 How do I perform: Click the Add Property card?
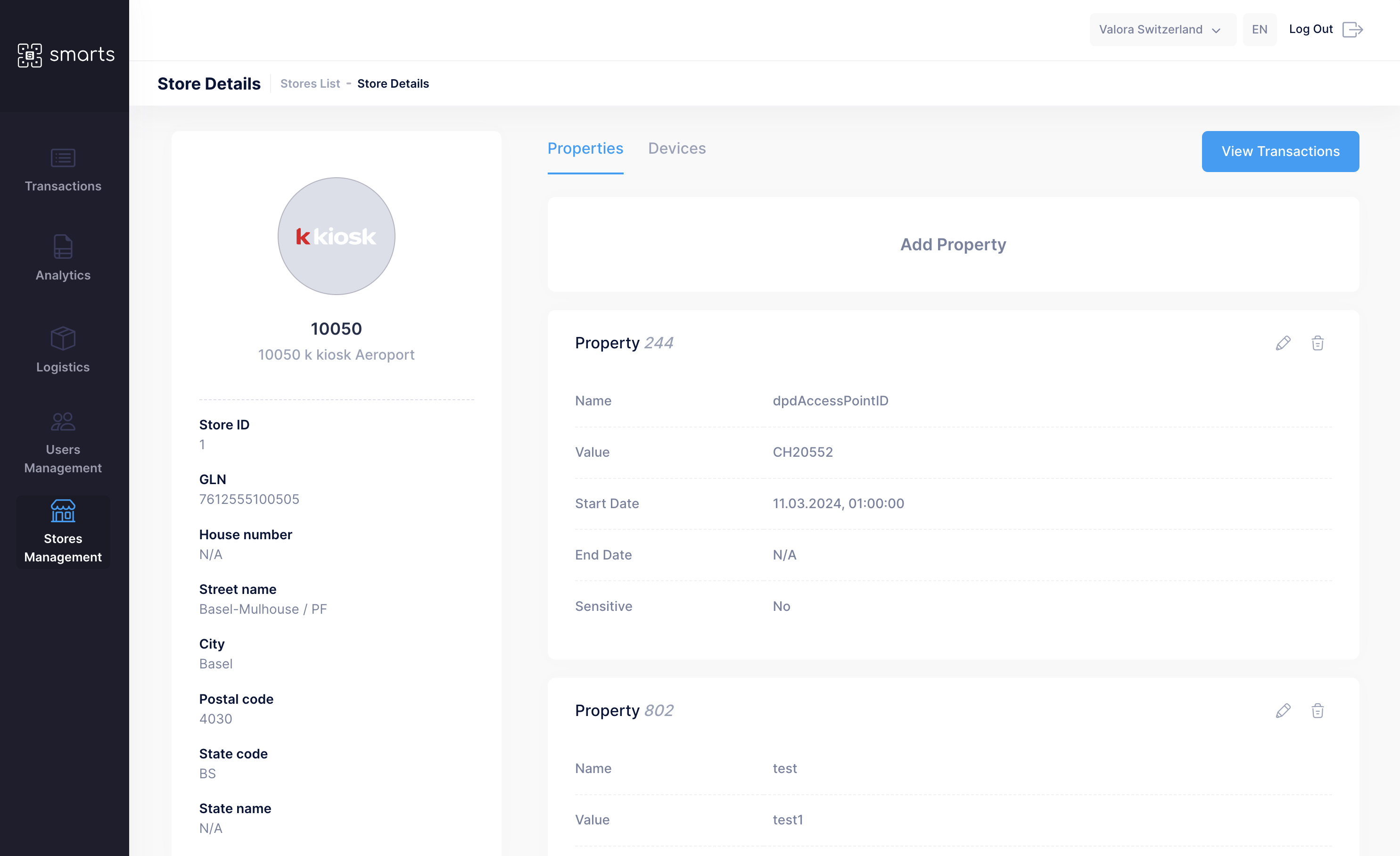click(x=953, y=244)
